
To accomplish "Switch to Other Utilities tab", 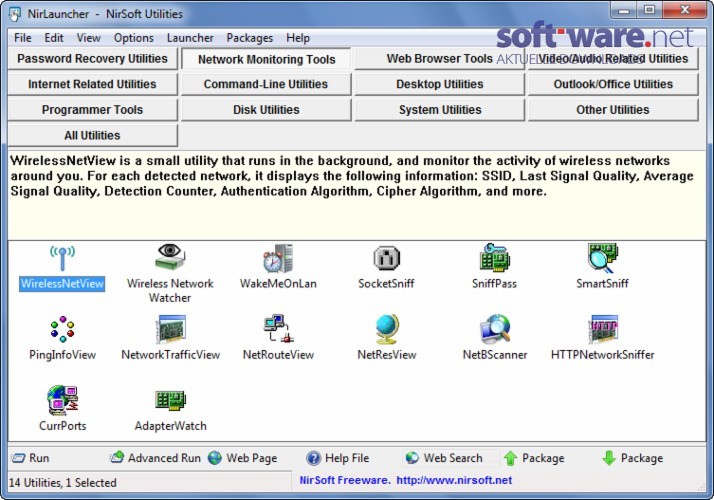I will click(x=613, y=110).
